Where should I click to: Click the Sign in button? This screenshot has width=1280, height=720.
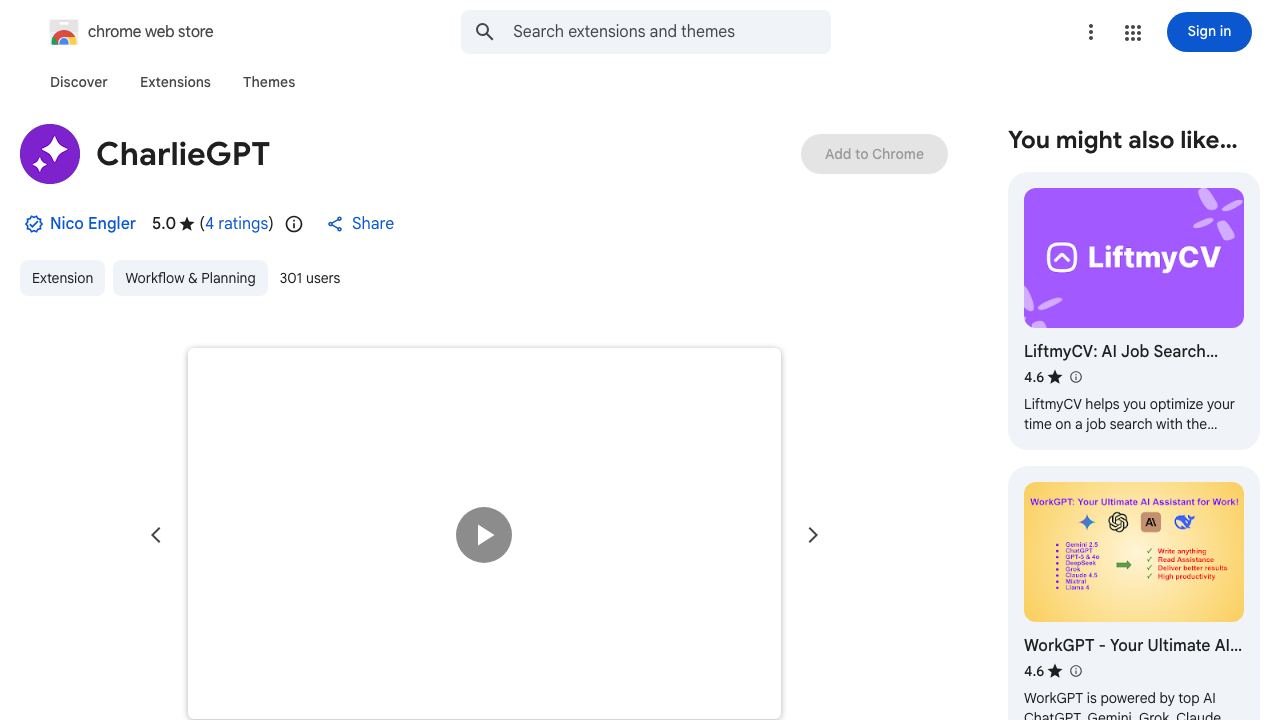1209,32
